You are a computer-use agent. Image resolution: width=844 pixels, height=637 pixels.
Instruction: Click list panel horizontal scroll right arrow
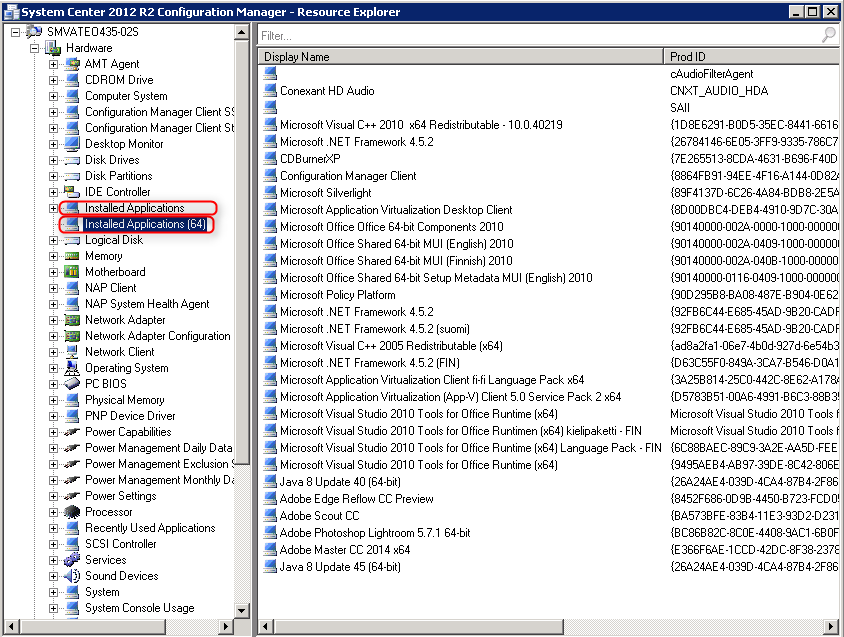pos(831,626)
